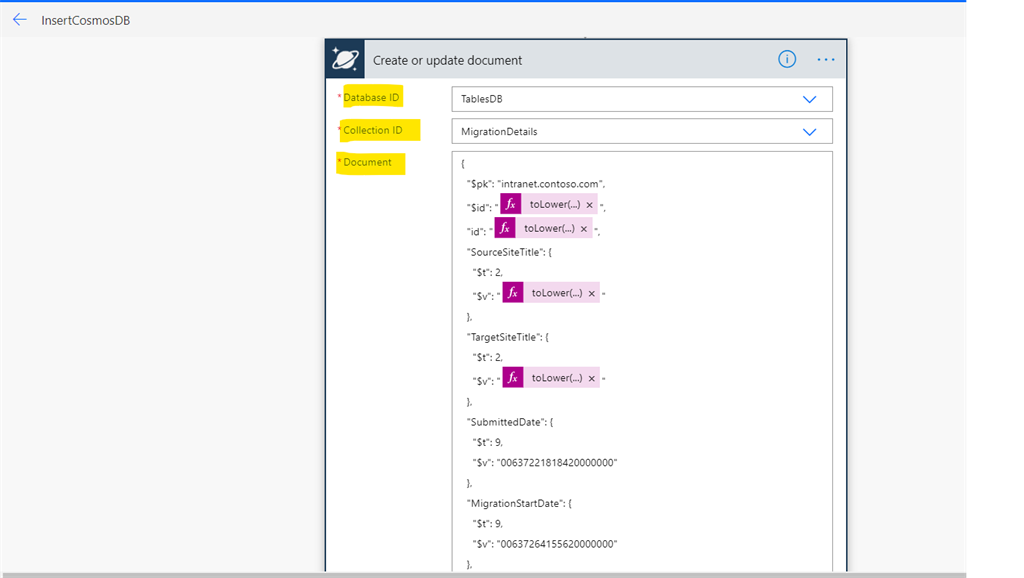1024x578 pixels.
Task: Click the back arrow next to InsertCosmosDB
Action: [x=20, y=20]
